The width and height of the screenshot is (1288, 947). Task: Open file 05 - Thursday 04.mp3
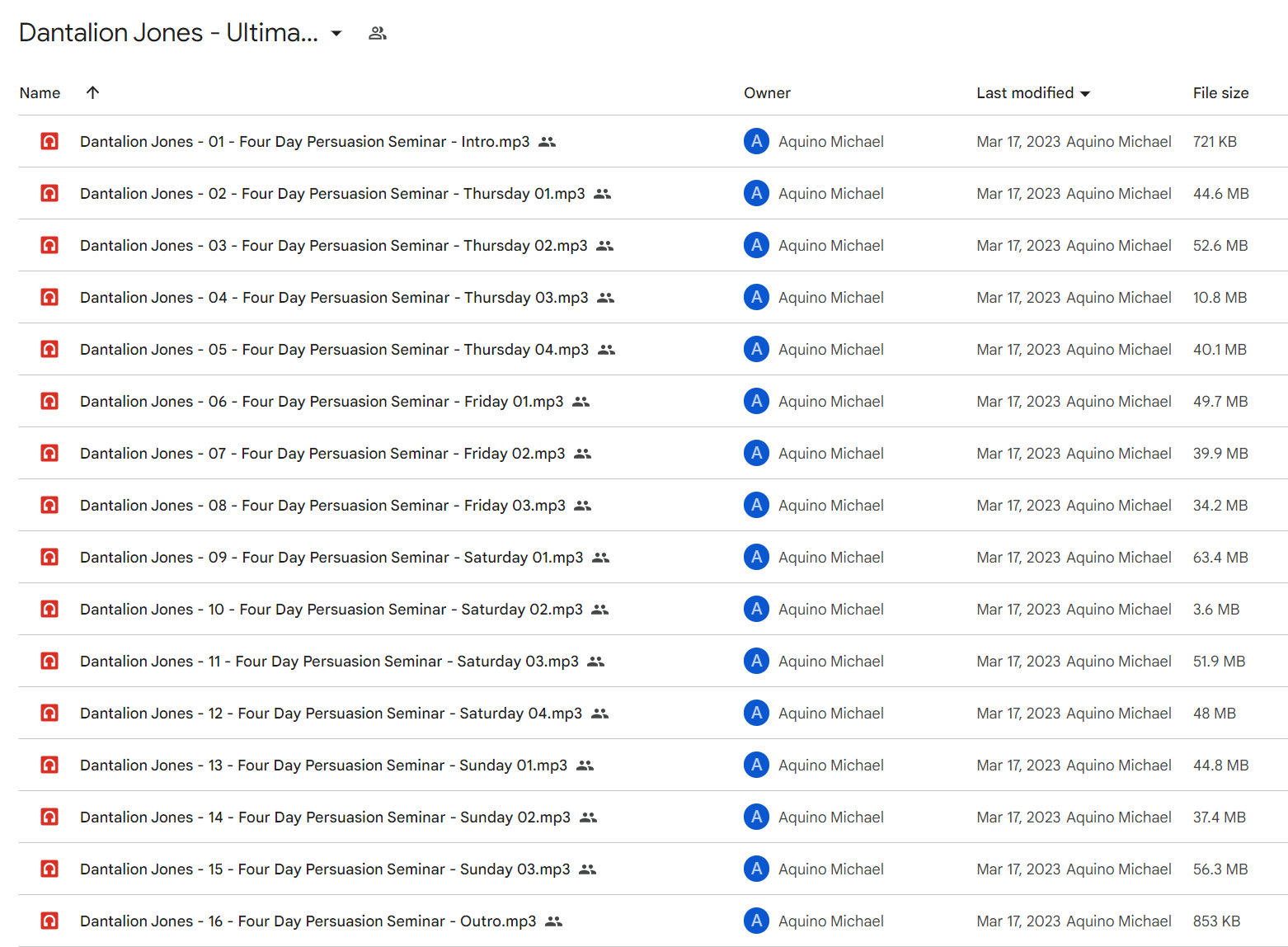click(x=334, y=350)
